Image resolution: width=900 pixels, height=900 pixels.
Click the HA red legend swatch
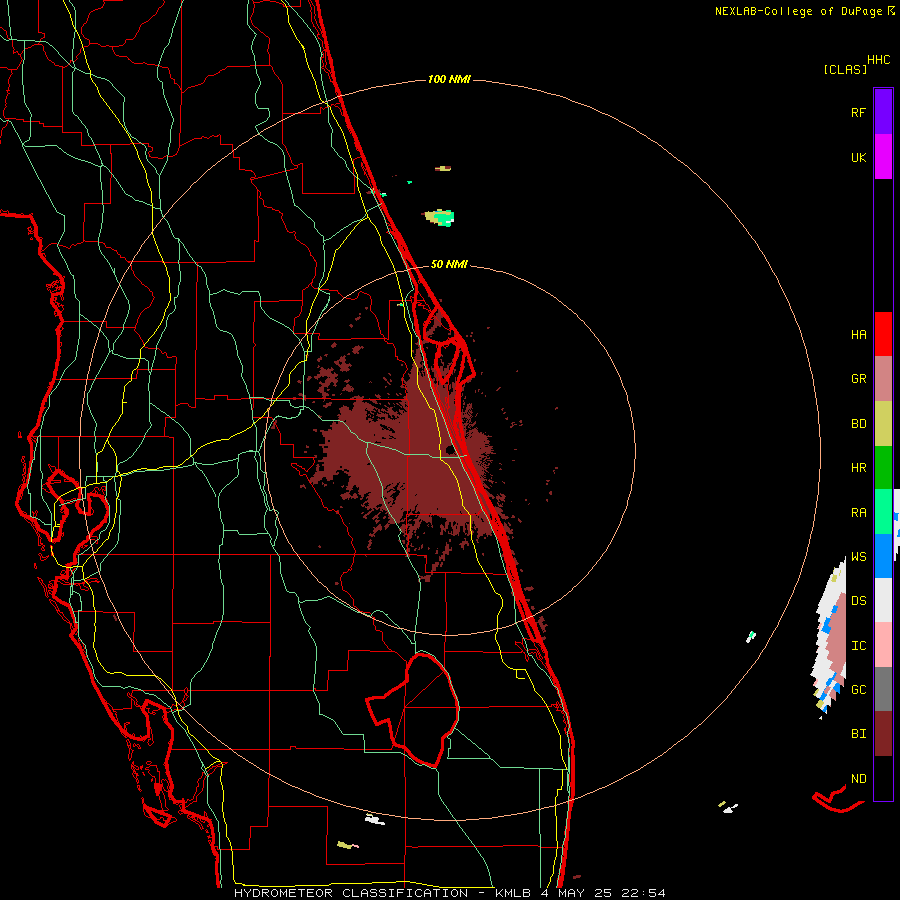883,334
